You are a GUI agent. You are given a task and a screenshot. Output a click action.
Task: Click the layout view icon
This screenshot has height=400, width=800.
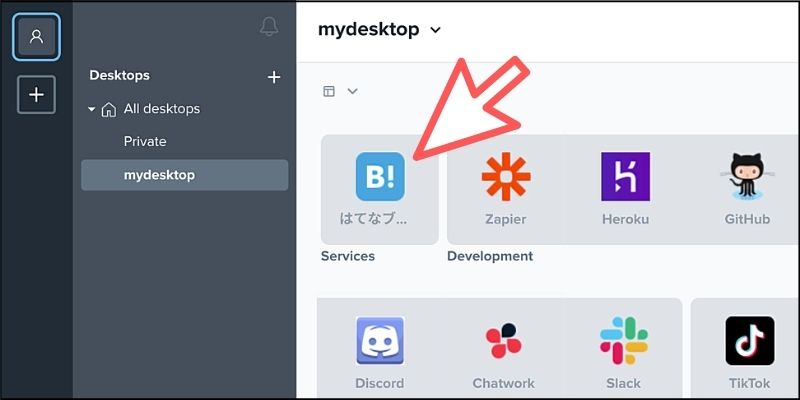(x=329, y=91)
